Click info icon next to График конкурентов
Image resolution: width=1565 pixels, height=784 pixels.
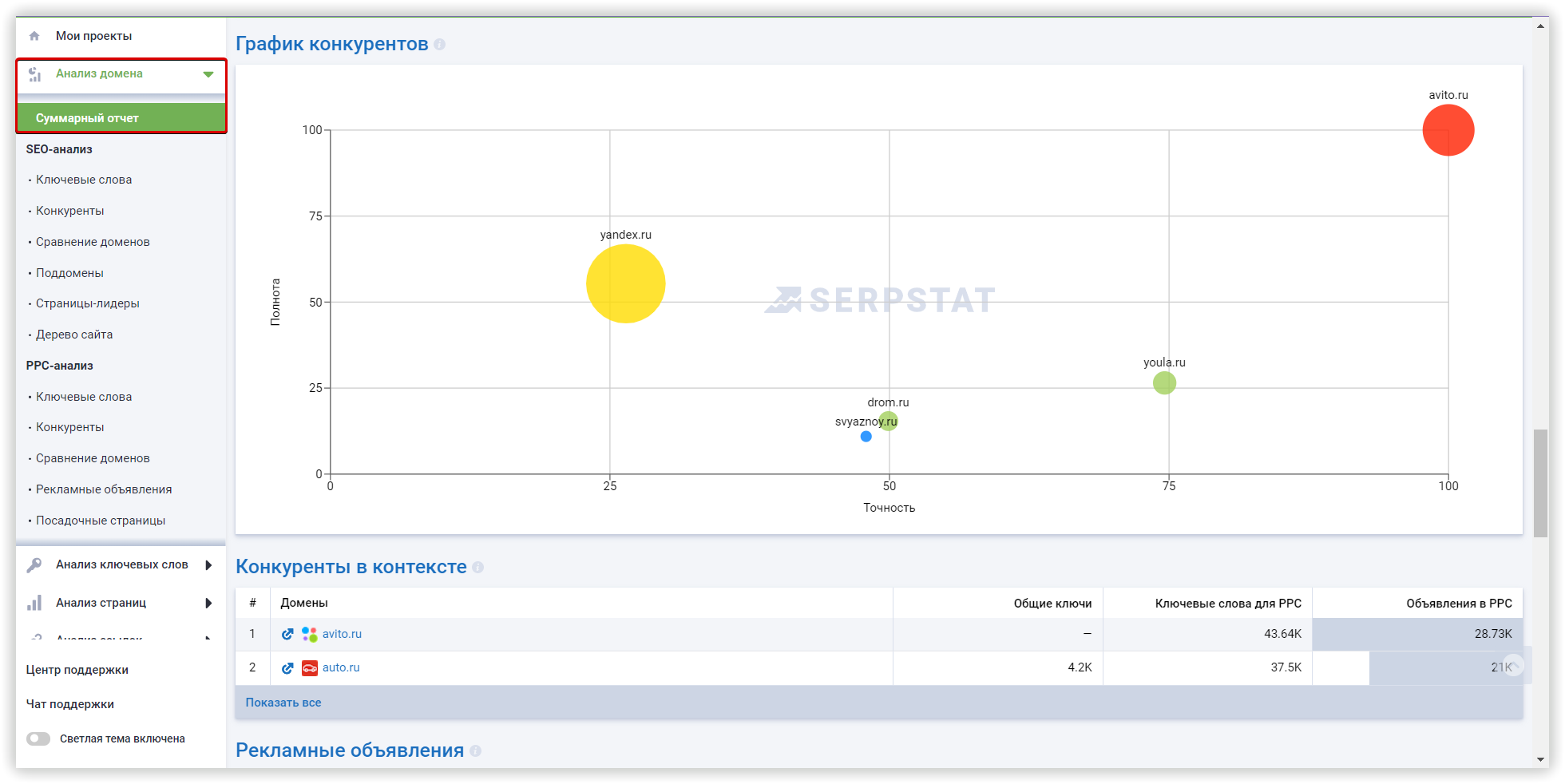coord(439,45)
